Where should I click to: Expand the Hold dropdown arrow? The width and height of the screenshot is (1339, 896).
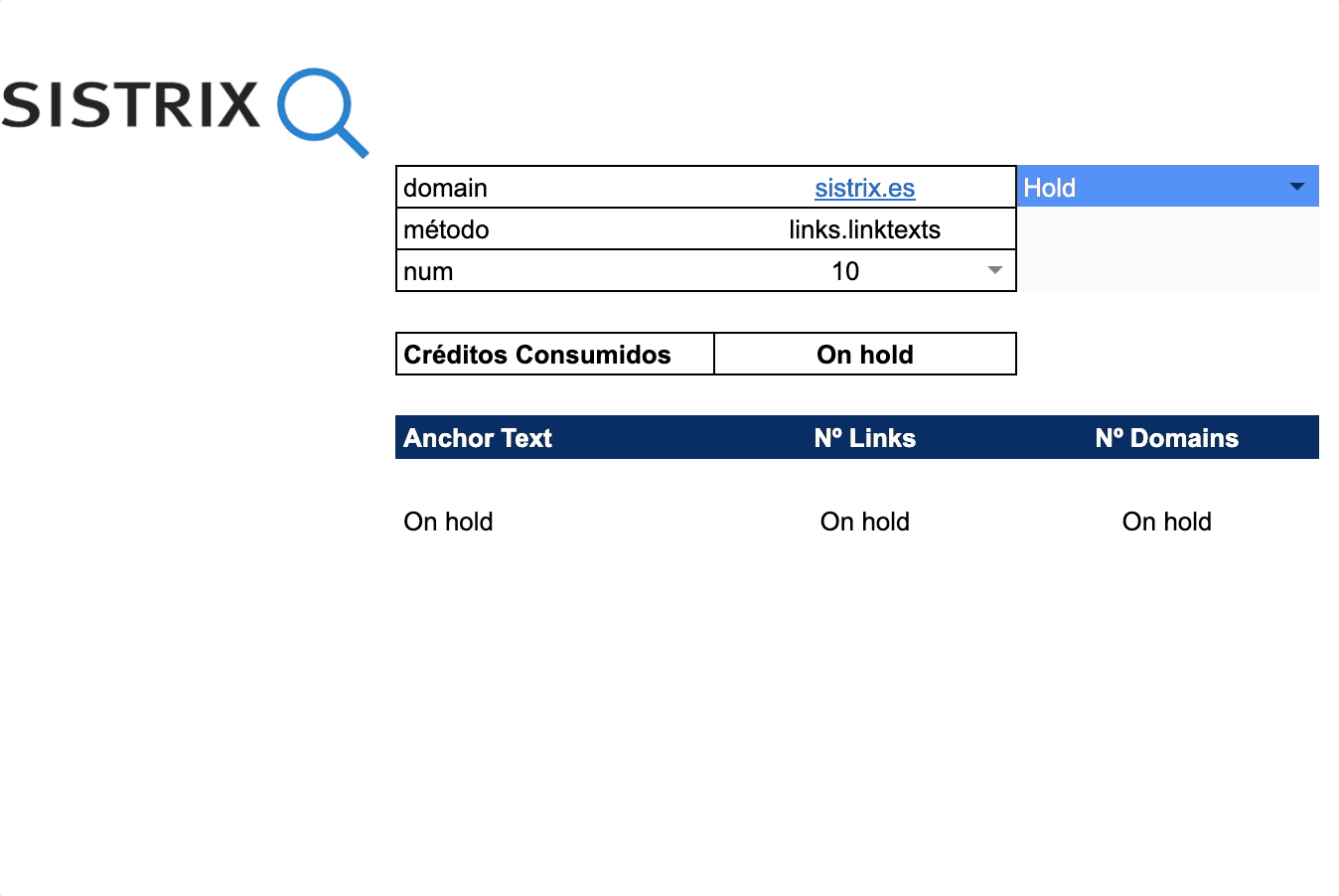pos(1296,187)
